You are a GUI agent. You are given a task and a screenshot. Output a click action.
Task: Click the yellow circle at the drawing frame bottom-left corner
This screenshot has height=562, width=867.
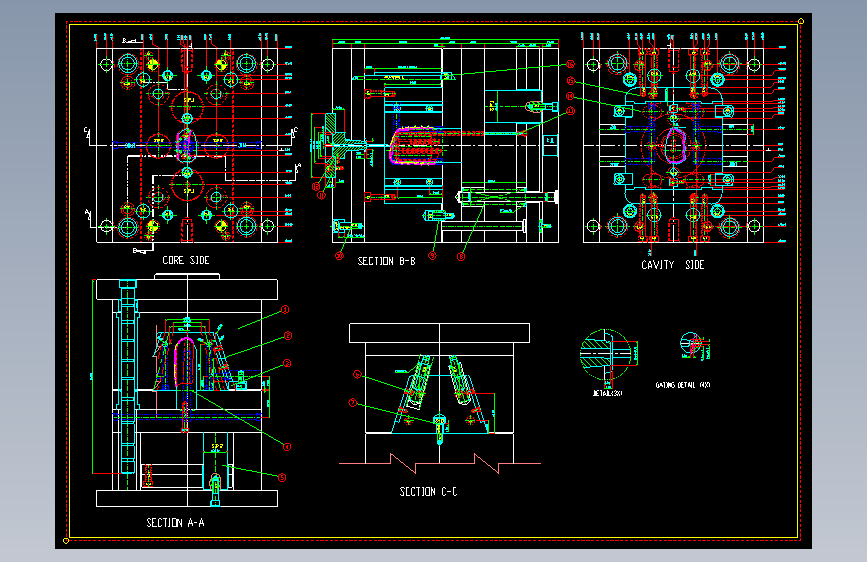click(66, 540)
